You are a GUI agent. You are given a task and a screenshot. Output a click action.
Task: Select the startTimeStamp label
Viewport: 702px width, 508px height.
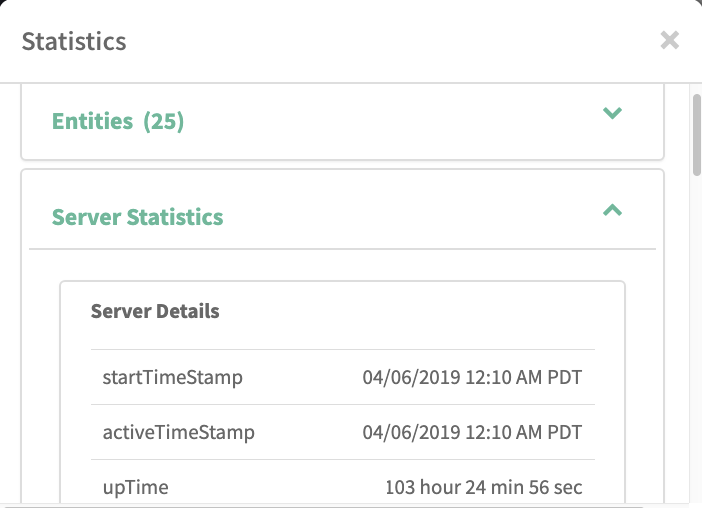[173, 377]
